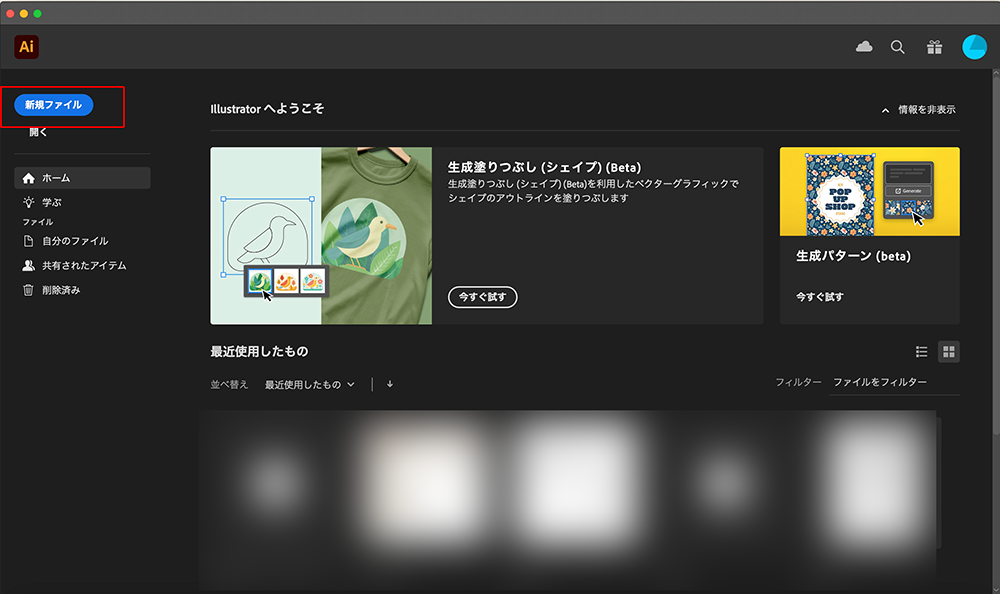Click the フィルター label
1000x594 pixels.
point(798,382)
